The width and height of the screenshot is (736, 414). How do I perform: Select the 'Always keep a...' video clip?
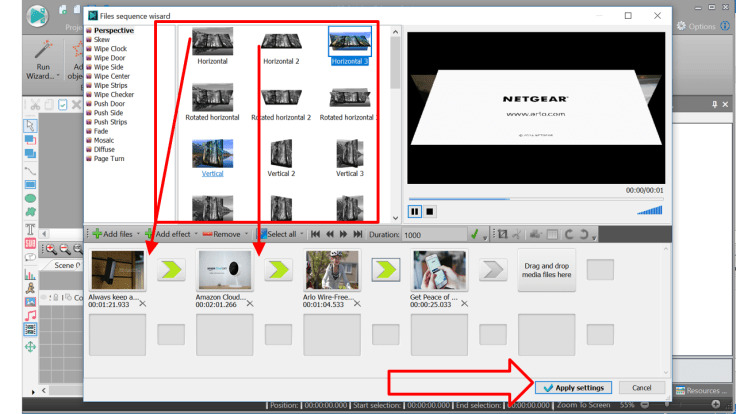[x=117, y=270]
